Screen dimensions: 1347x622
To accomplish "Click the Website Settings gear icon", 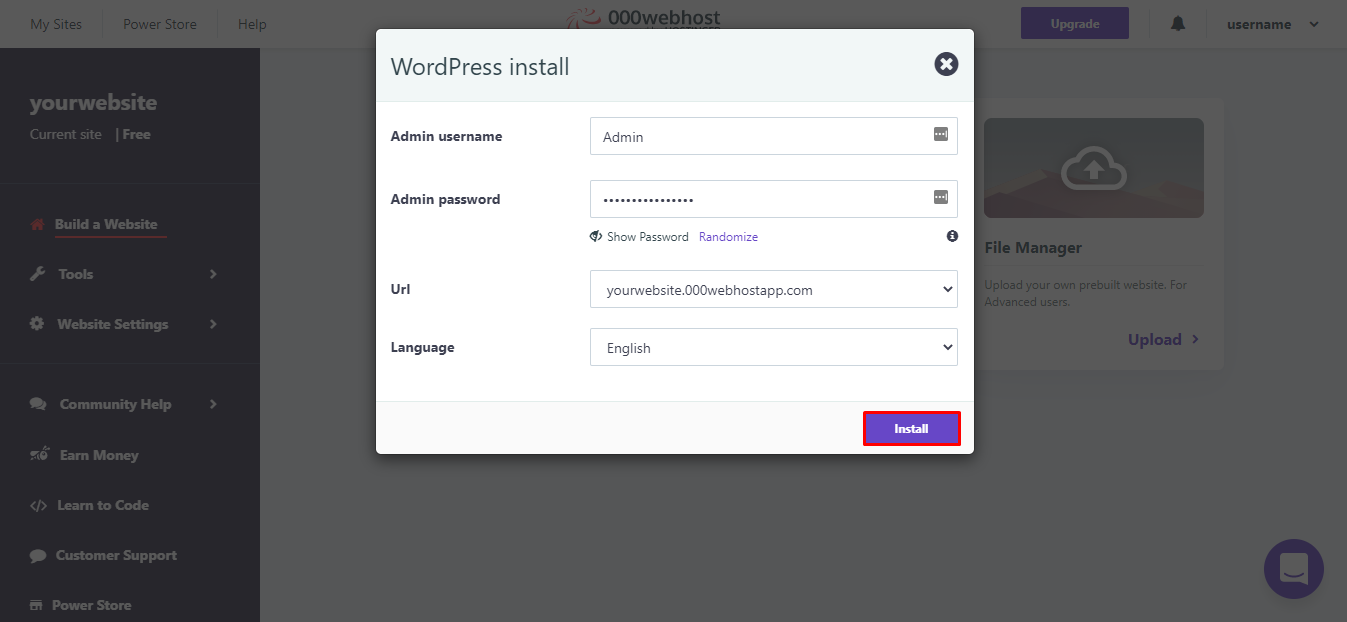I will click(x=37, y=323).
